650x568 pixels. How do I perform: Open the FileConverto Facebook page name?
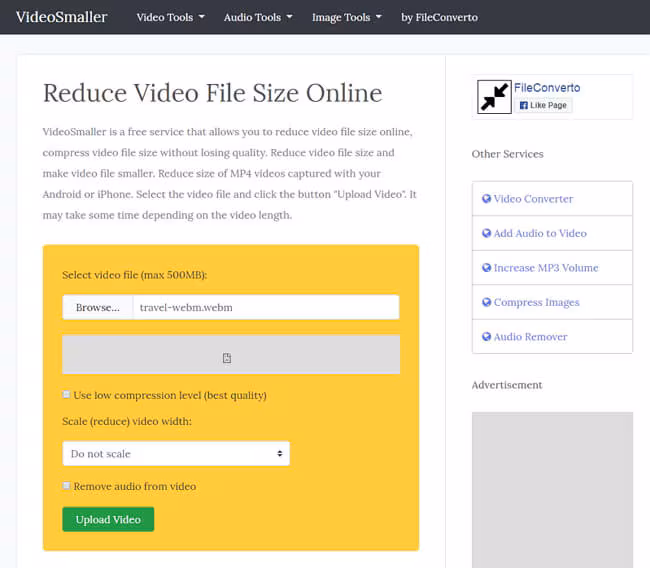[547, 87]
